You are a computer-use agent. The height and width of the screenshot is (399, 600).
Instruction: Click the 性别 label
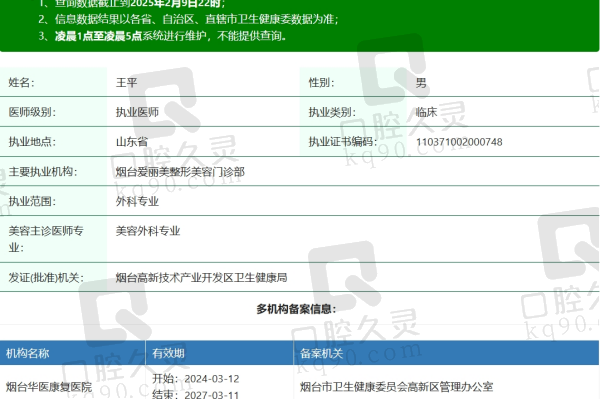[321, 82]
